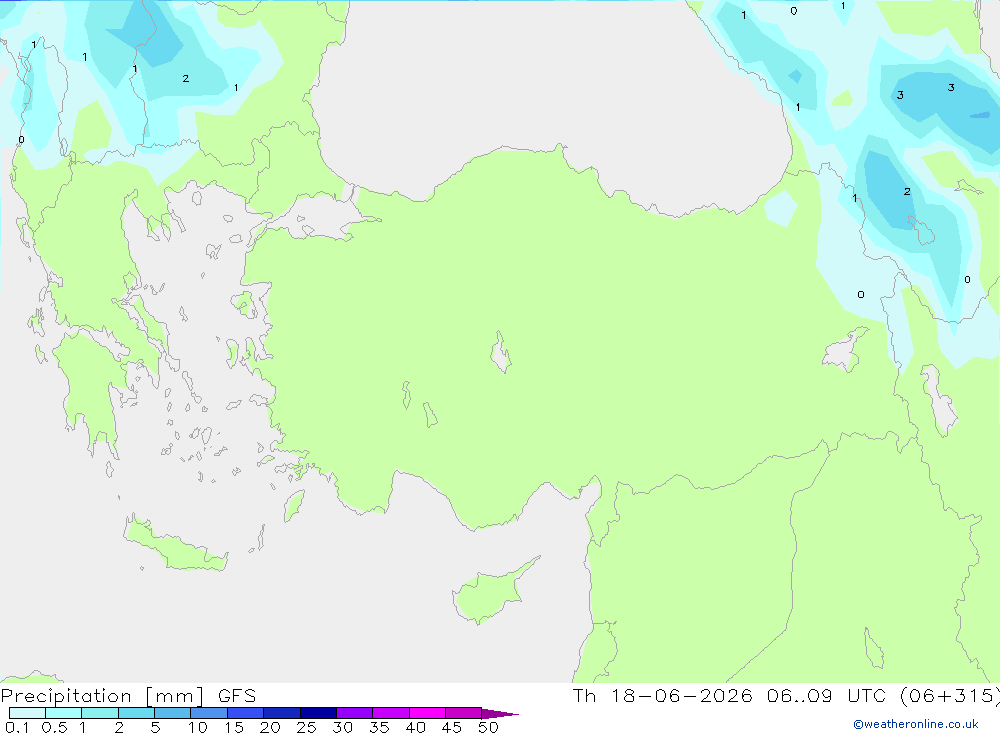Select the 45–50 mm legend color swatch
This screenshot has width=1000, height=733.
pos(464,713)
